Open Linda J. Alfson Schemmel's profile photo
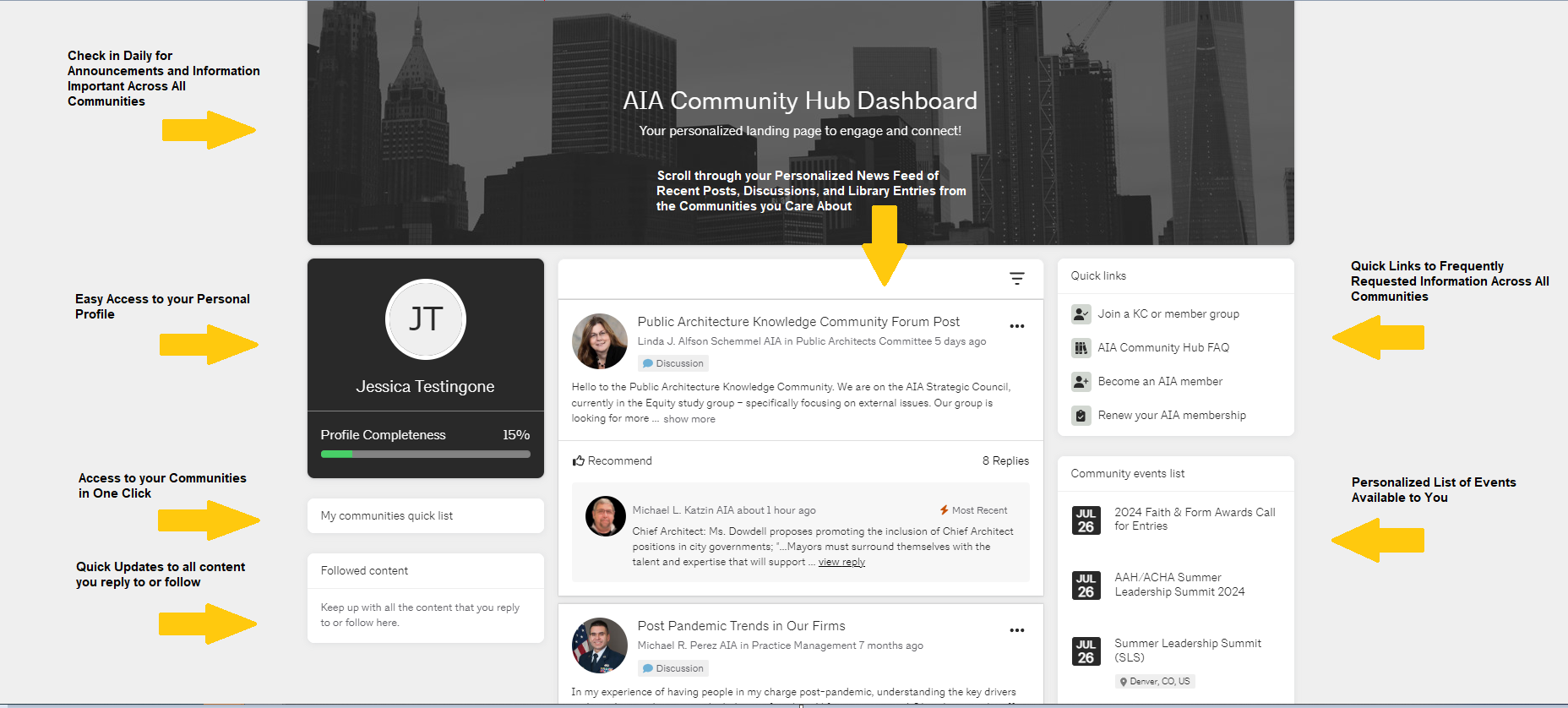1568x708 pixels. point(600,341)
